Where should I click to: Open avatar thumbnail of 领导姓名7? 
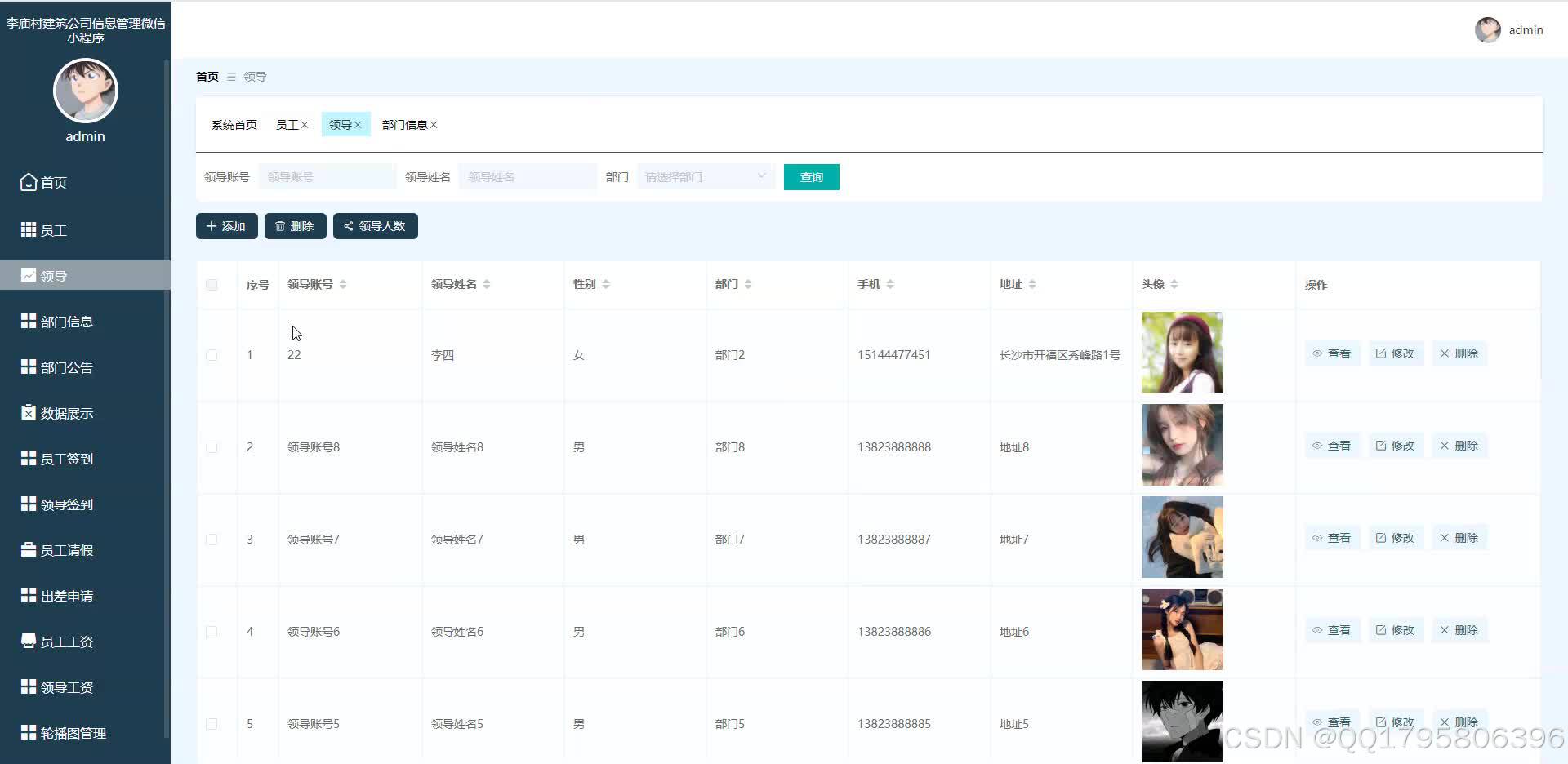click(x=1183, y=537)
